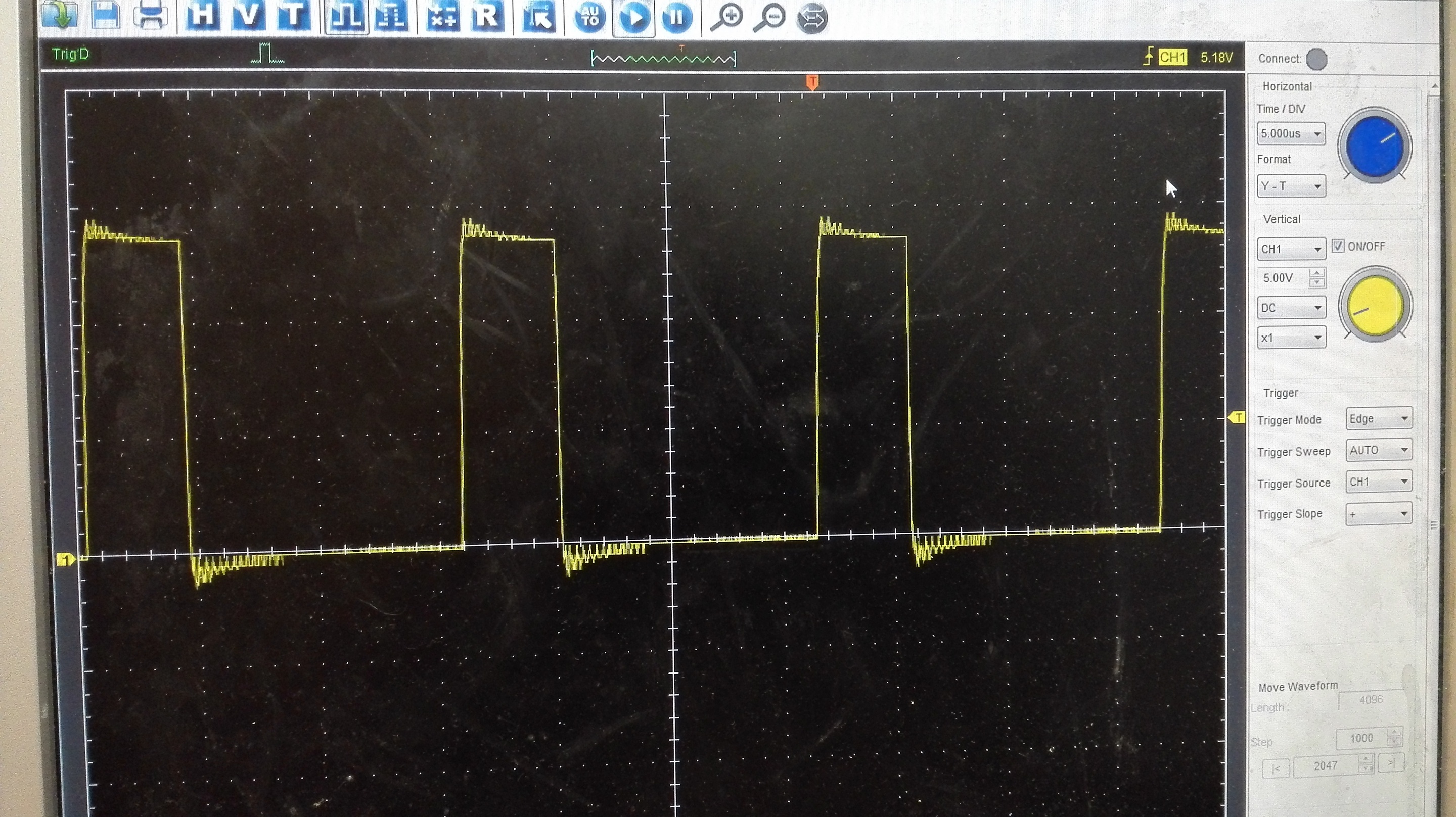Print the waveform using printer icon
1456x817 pixels.
tap(150, 15)
